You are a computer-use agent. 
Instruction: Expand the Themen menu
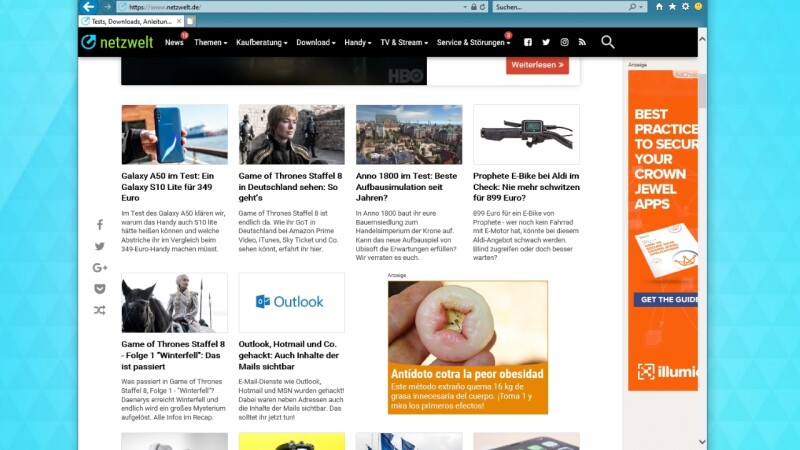point(210,42)
